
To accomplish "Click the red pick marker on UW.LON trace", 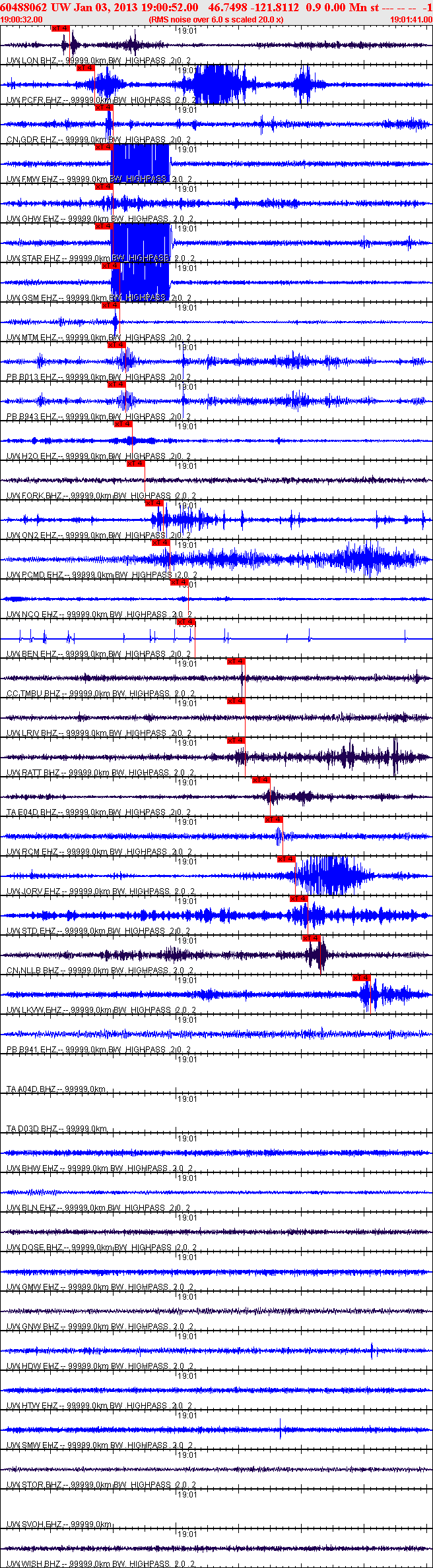I will 60,28.
